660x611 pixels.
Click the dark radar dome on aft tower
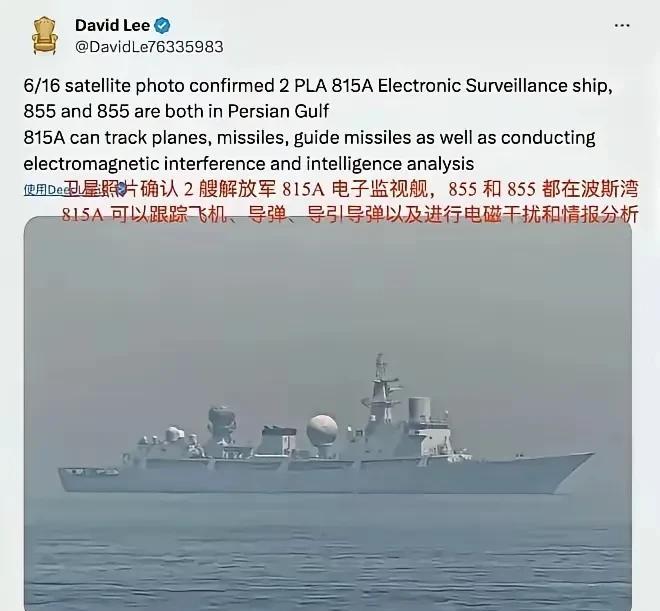[x=221, y=418]
